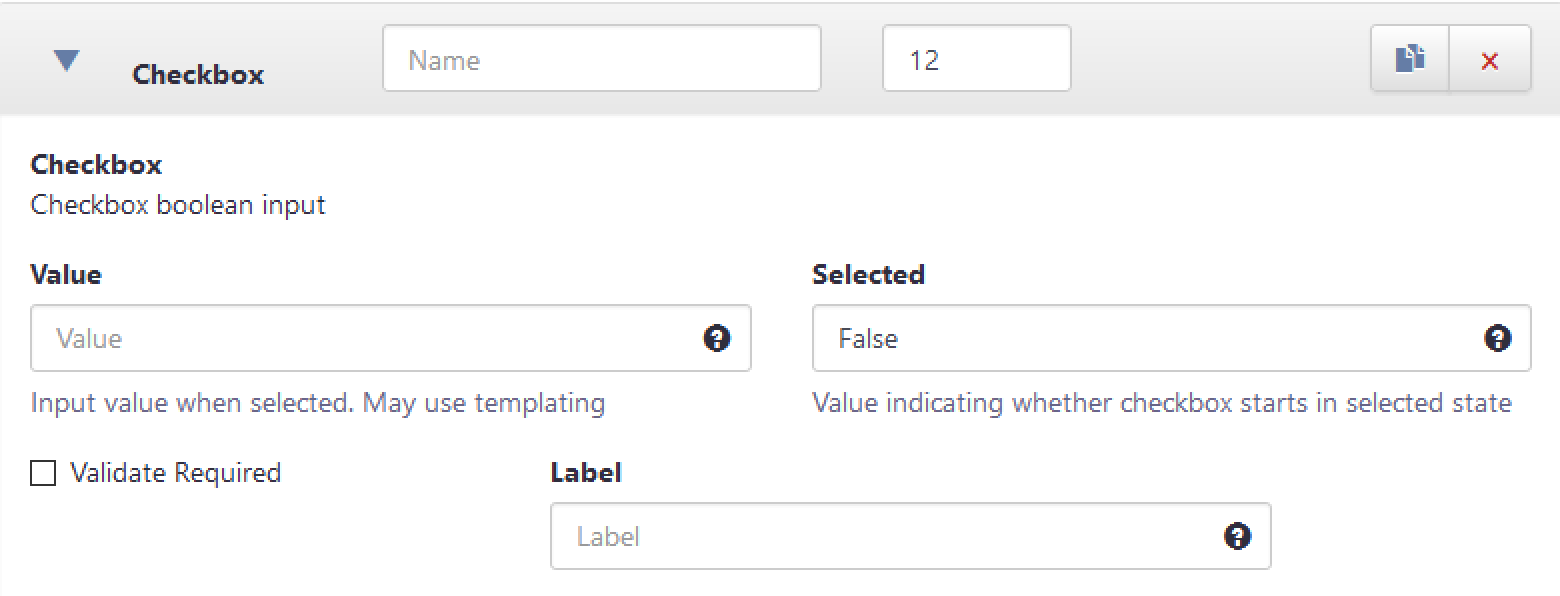Open help icon inside the Label field
This screenshot has width=1560, height=596.
[1237, 536]
